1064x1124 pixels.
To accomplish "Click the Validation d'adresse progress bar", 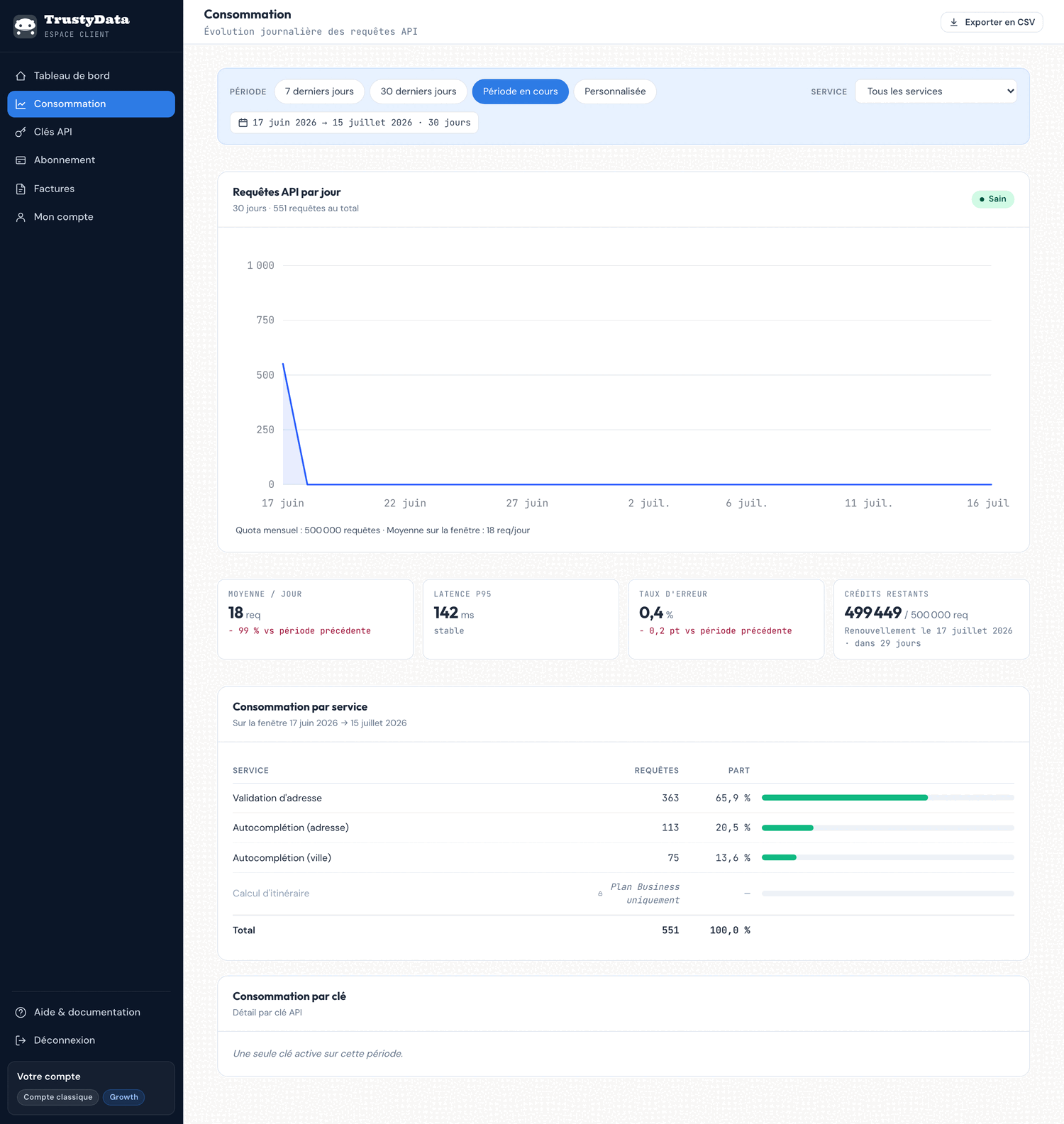I will [x=887, y=798].
